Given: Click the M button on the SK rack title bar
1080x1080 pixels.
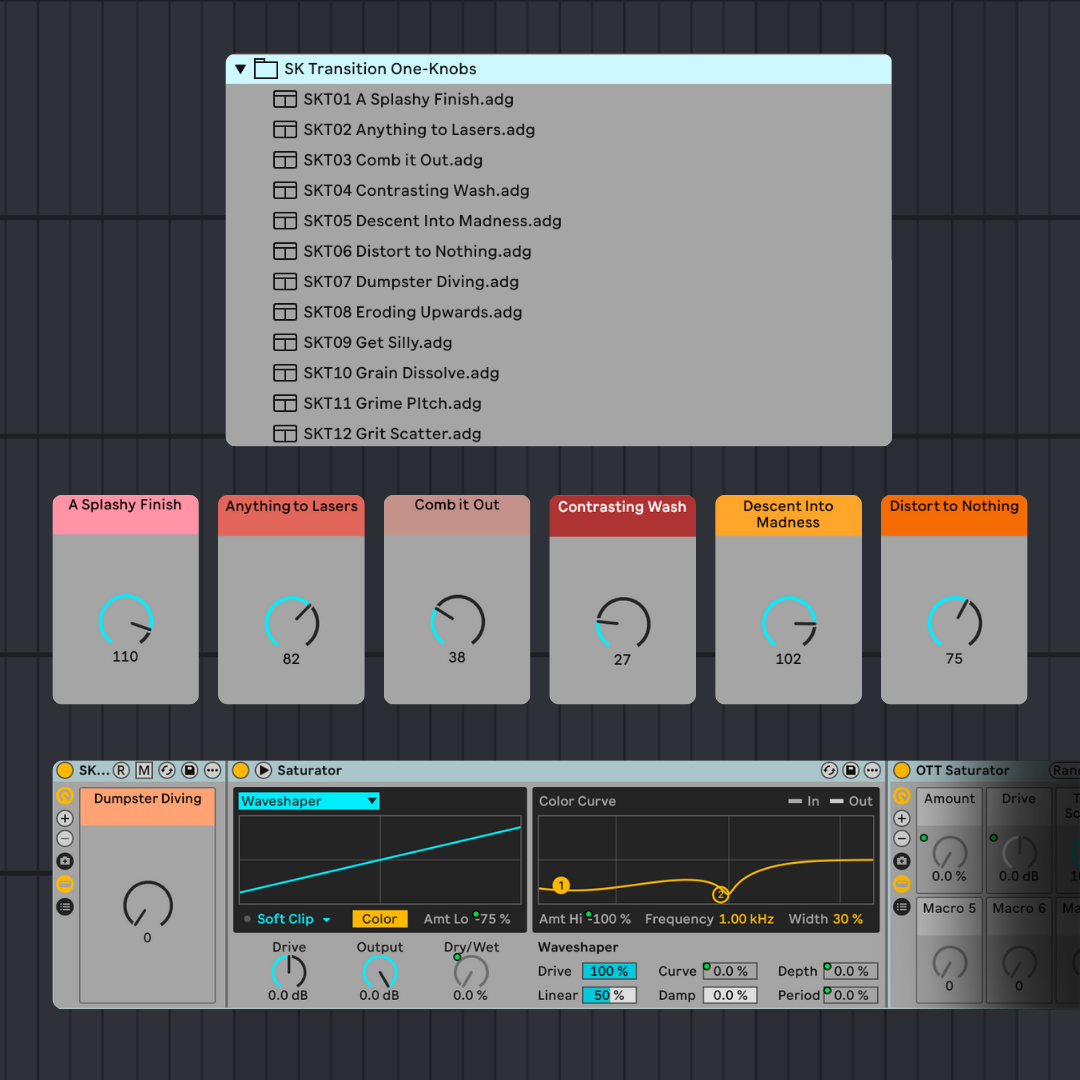Looking at the screenshot, I should 145,770.
